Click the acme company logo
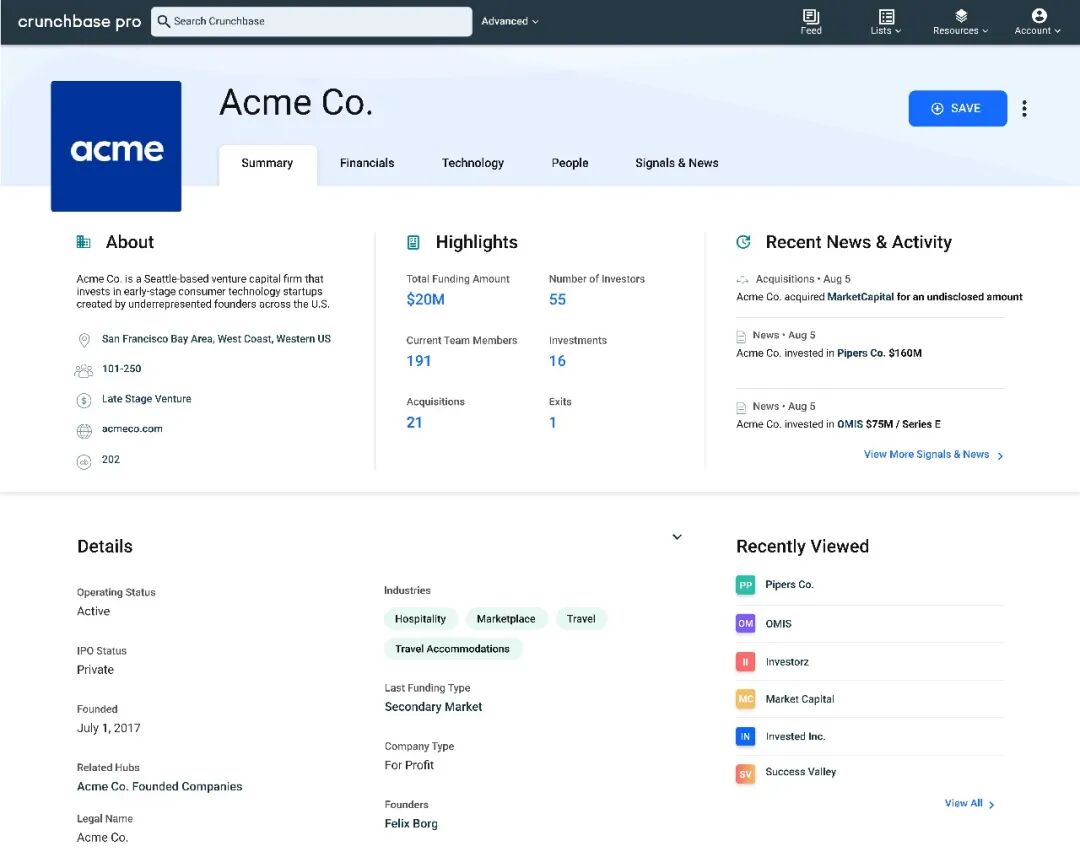Image resolution: width=1080 pixels, height=857 pixels. tap(116, 146)
